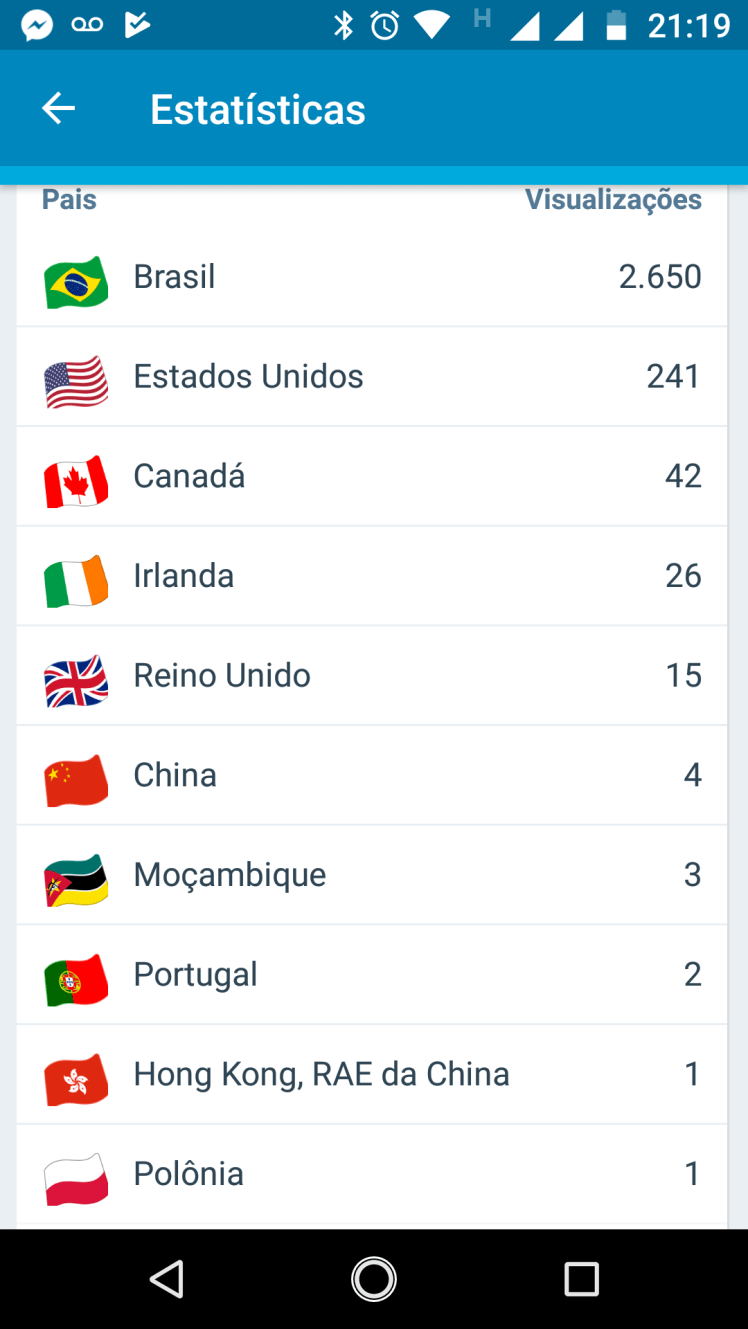Image resolution: width=748 pixels, height=1329 pixels.
Task: Tap the Messenger notification icon
Action: click(37, 25)
